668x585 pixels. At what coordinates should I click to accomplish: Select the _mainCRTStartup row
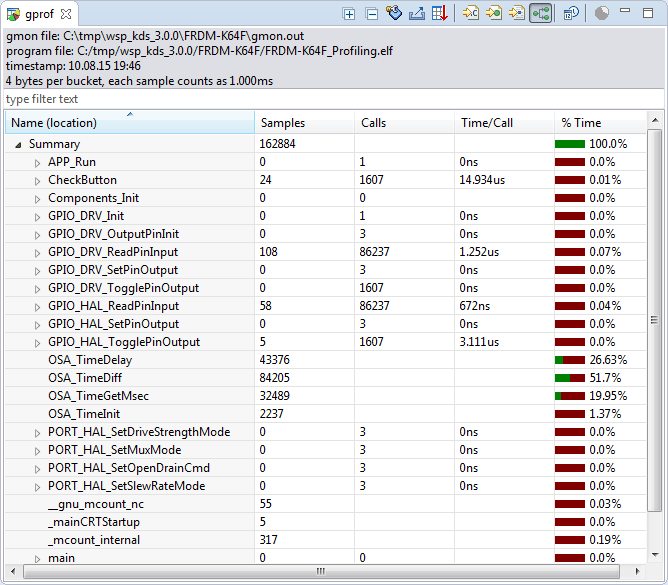coord(325,522)
